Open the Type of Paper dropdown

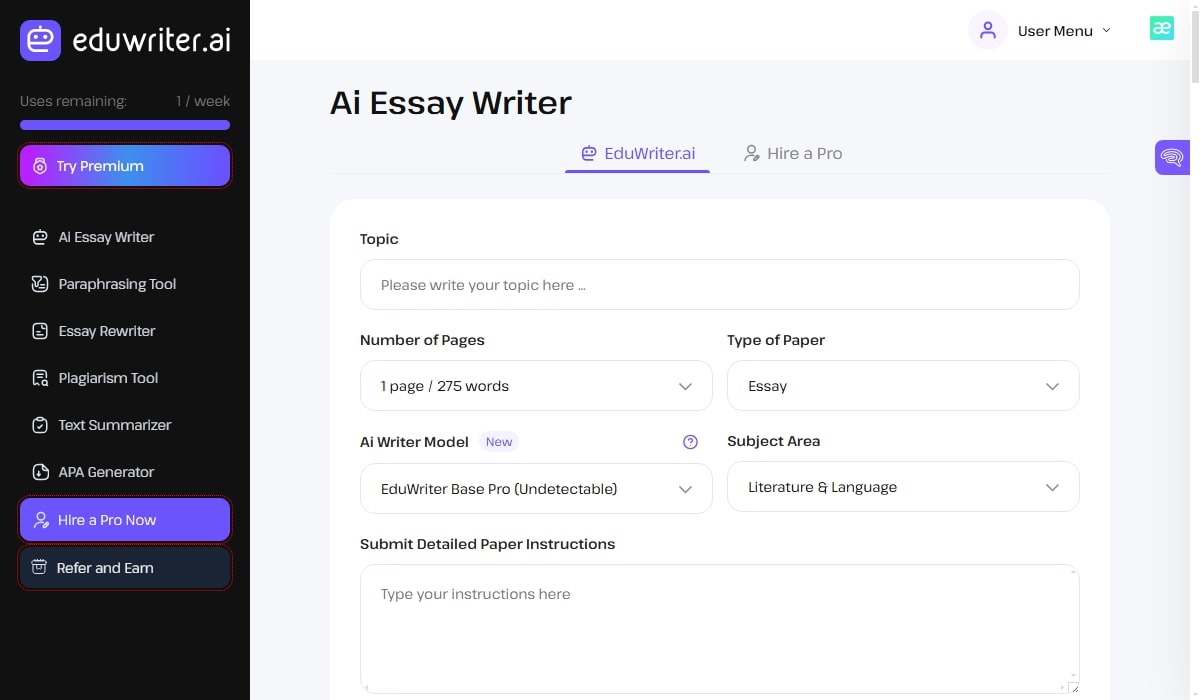(x=903, y=386)
